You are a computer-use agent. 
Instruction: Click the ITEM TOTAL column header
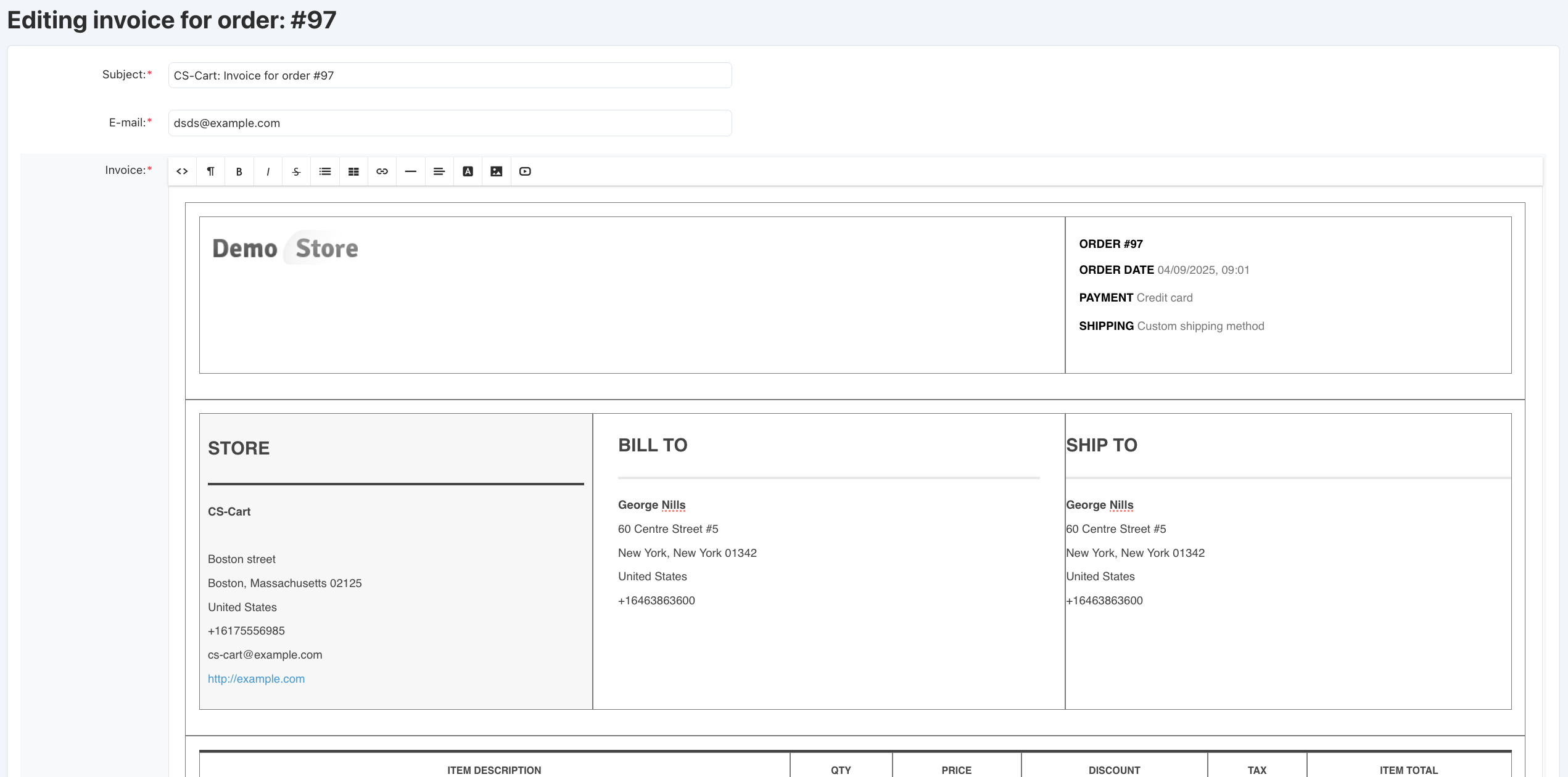(1409, 770)
